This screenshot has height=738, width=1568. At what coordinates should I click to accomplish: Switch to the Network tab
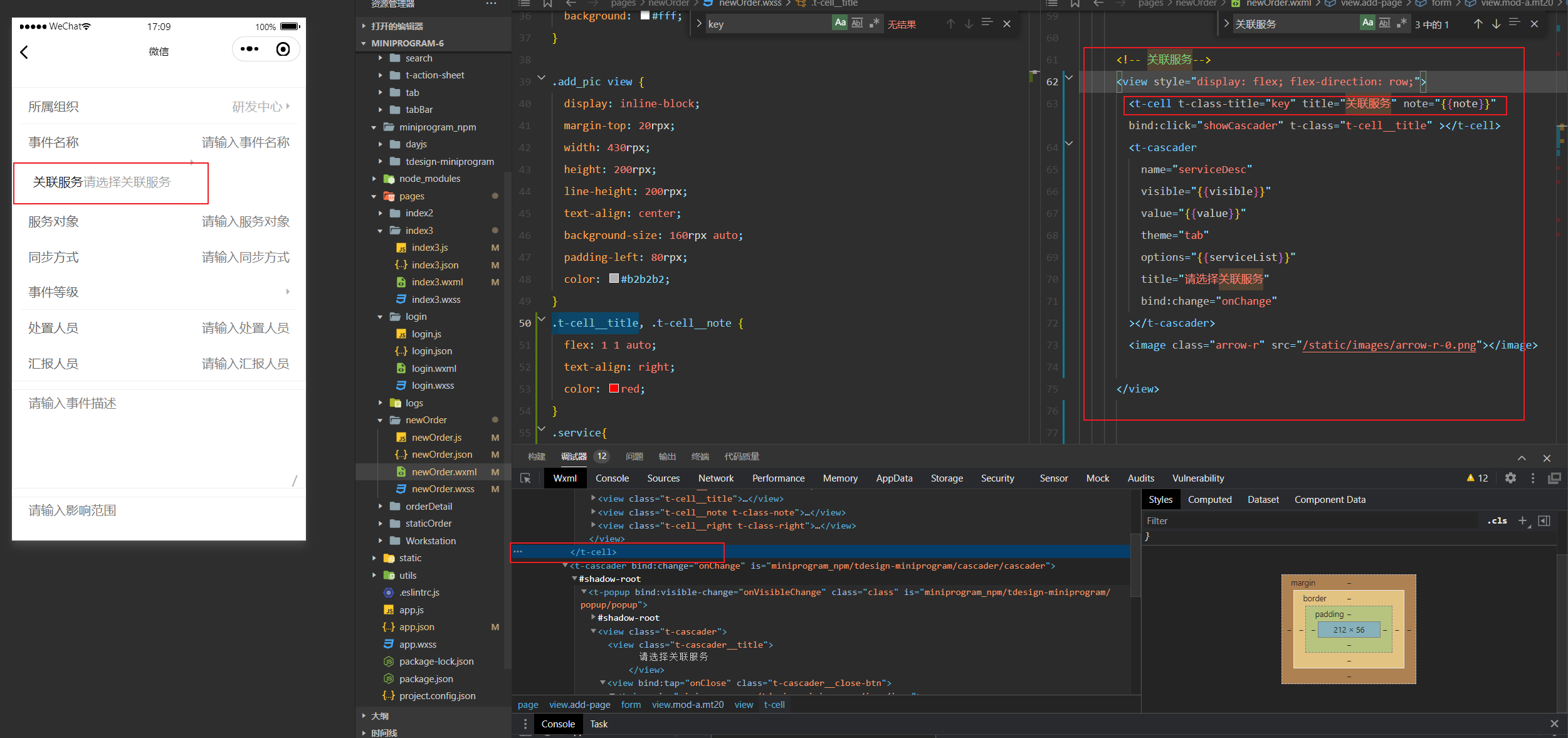click(715, 478)
